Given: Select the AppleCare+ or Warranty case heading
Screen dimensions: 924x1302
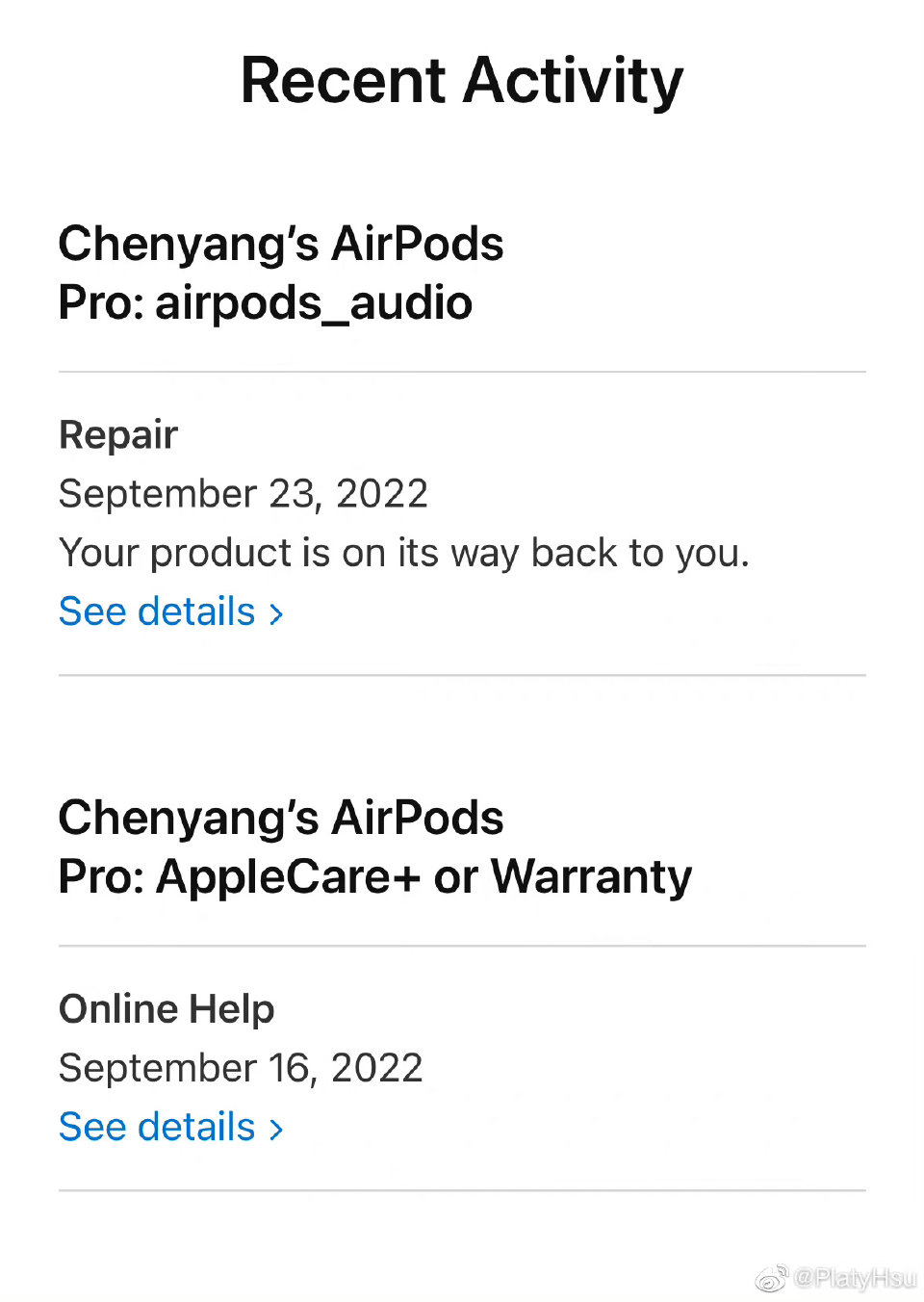Looking at the screenshot, I should point(374,847).
